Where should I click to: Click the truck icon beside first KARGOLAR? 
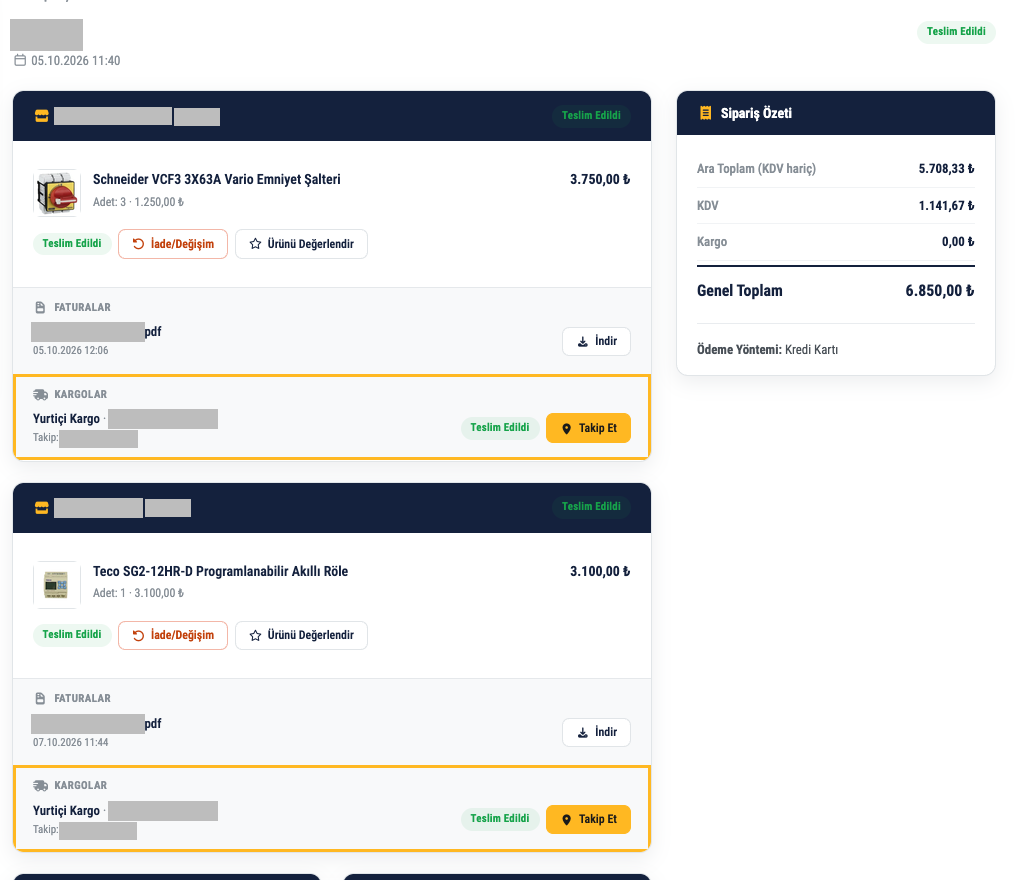point(40,395)
